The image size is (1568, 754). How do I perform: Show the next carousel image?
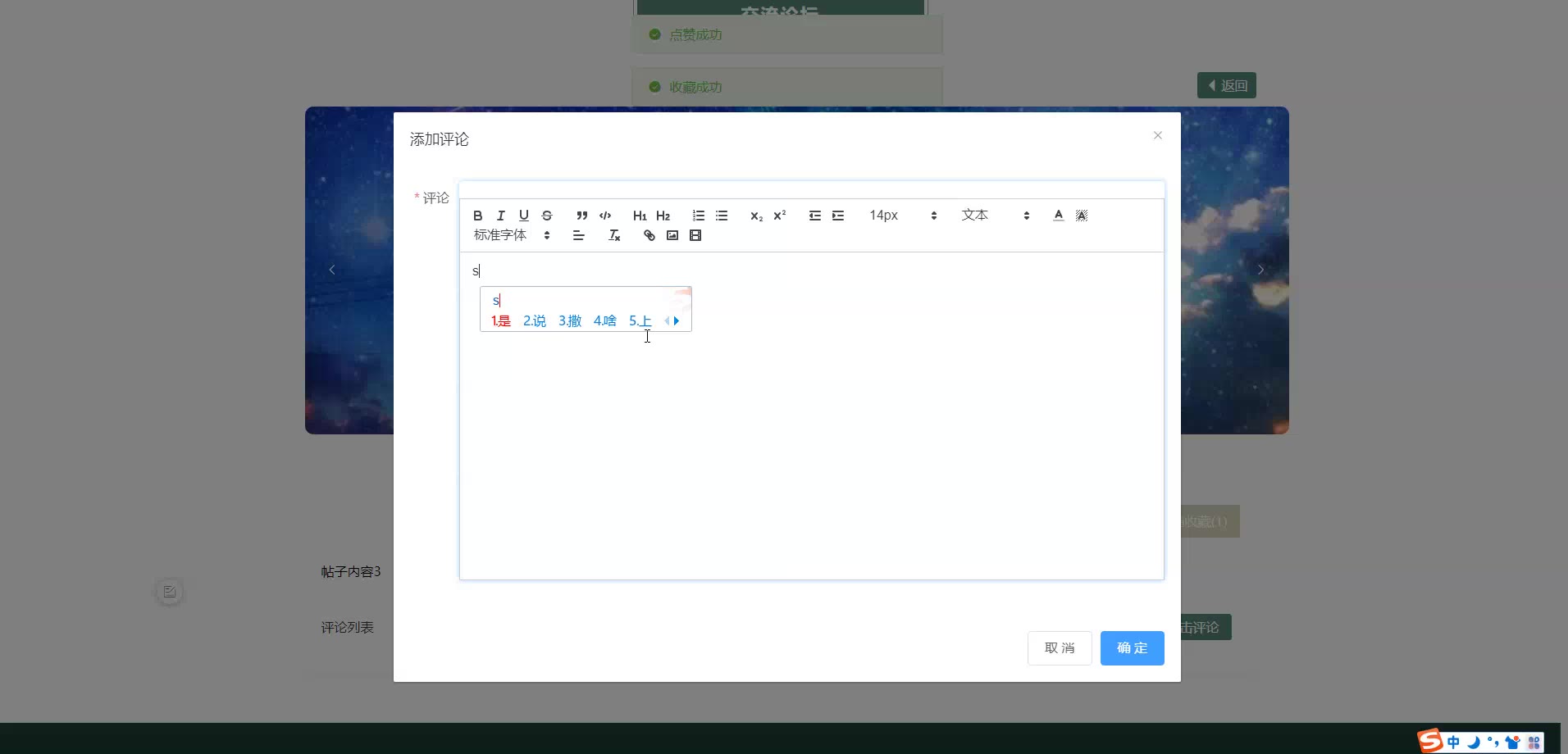point(1261,270)
